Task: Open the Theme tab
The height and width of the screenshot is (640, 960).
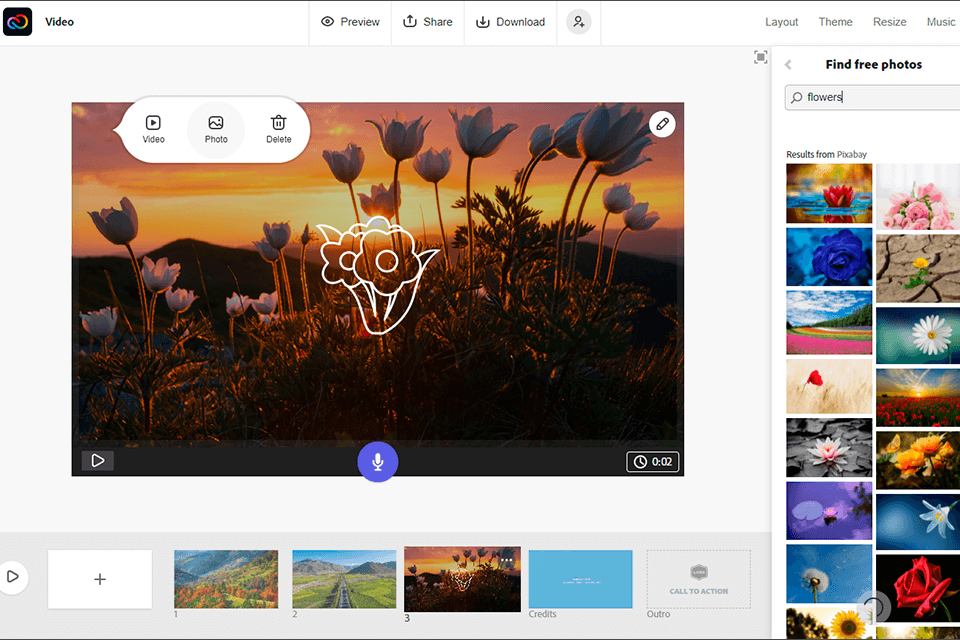Action: [x=835, y=22]
